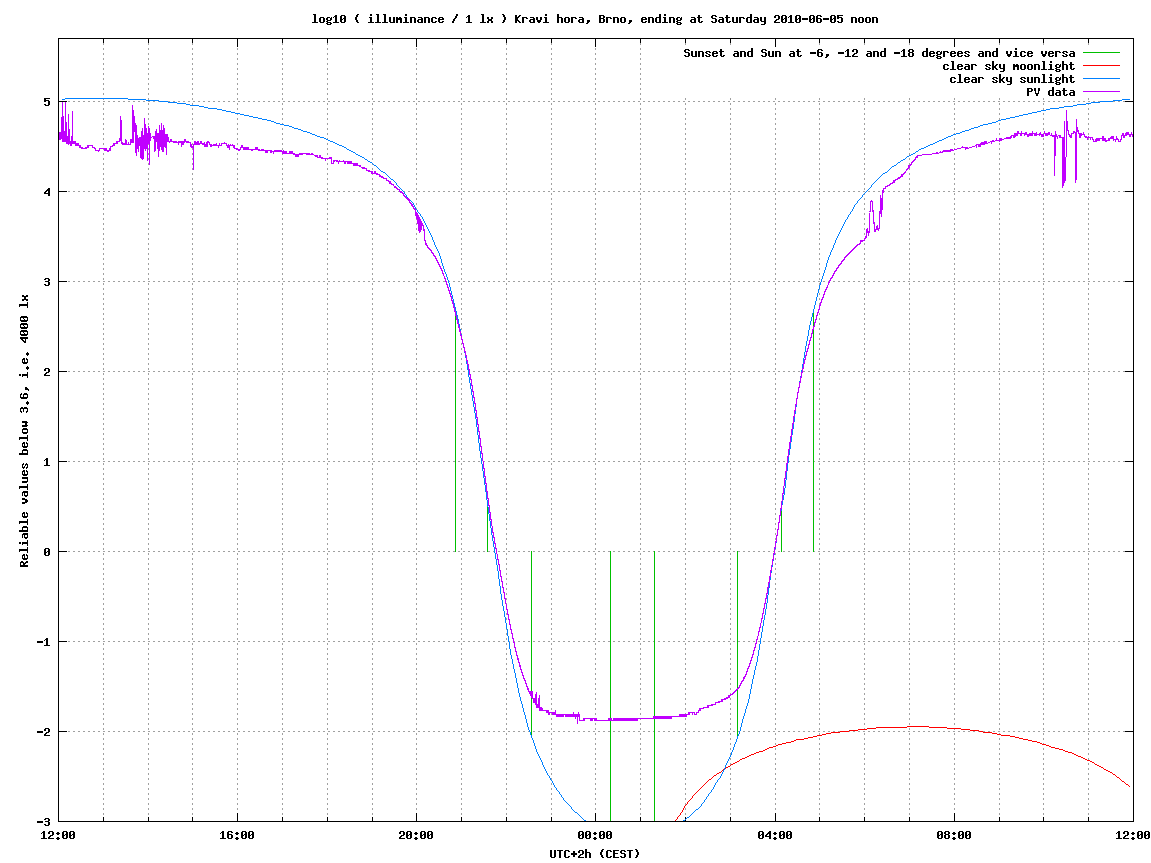Click y-axis tick label '2'

[x=47, y=371]
